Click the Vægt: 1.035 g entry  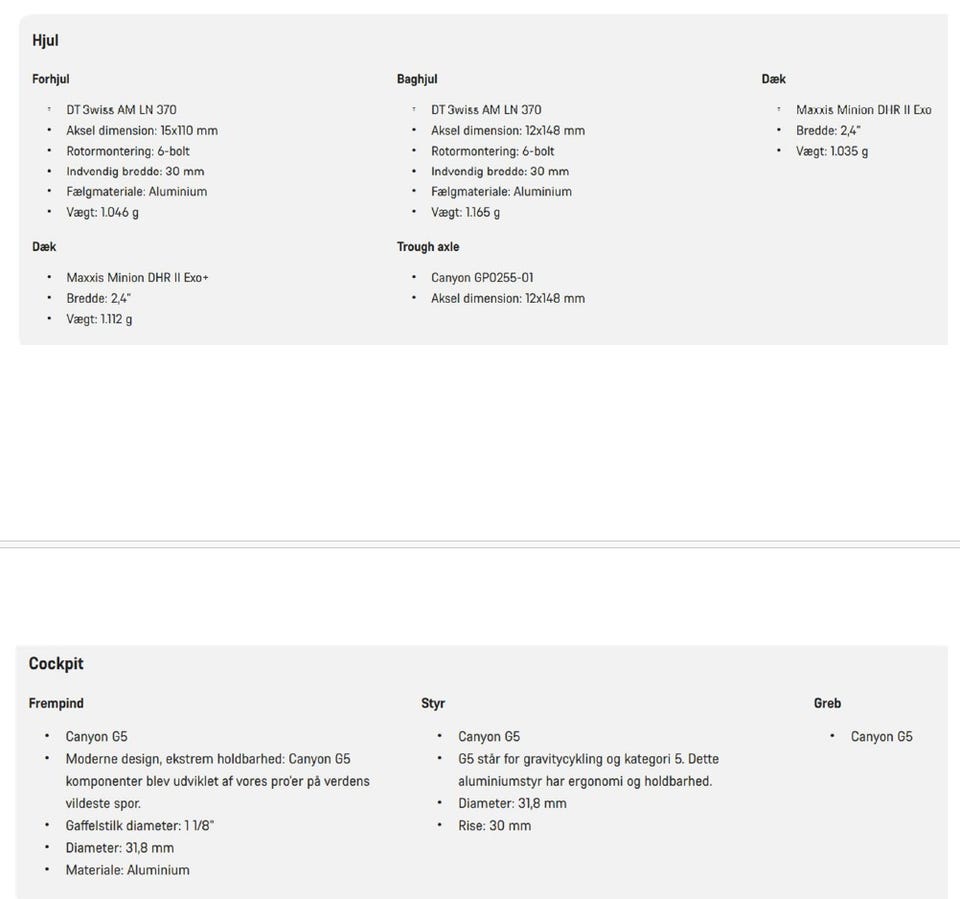pyautogui.click(x=832, y=152)
